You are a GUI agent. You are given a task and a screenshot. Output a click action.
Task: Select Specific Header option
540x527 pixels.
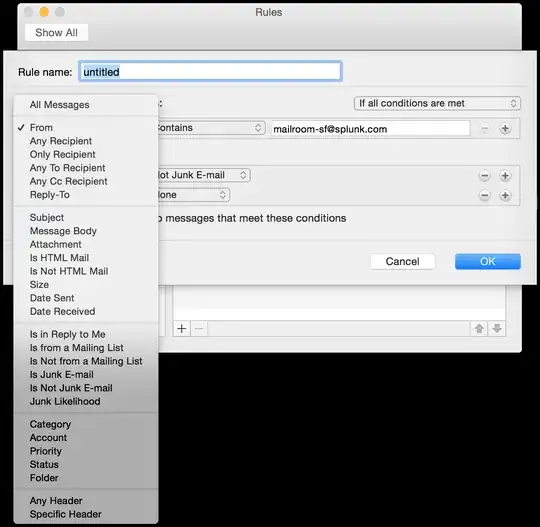pos(86,514)
